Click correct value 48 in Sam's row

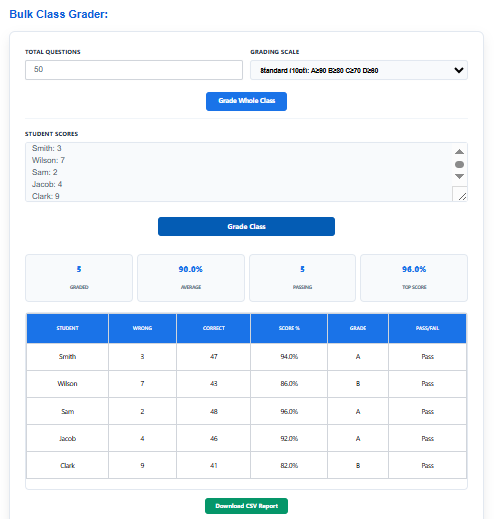214,411
